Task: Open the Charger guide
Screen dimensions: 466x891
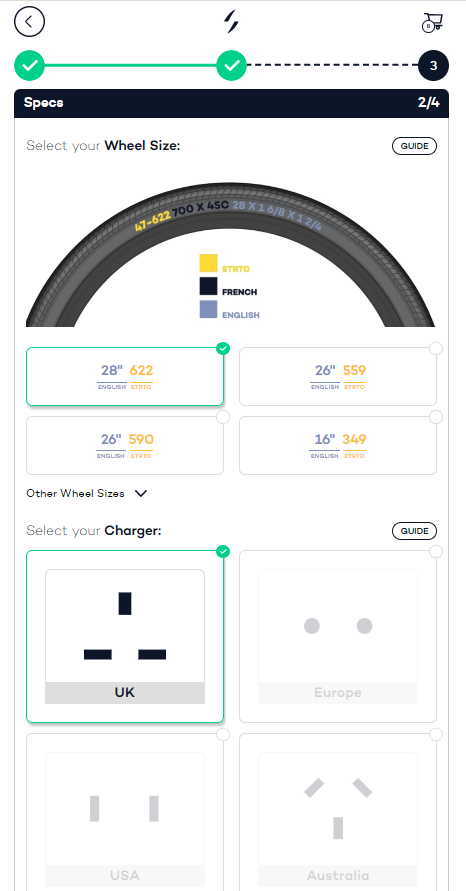Action: point(414,531)
